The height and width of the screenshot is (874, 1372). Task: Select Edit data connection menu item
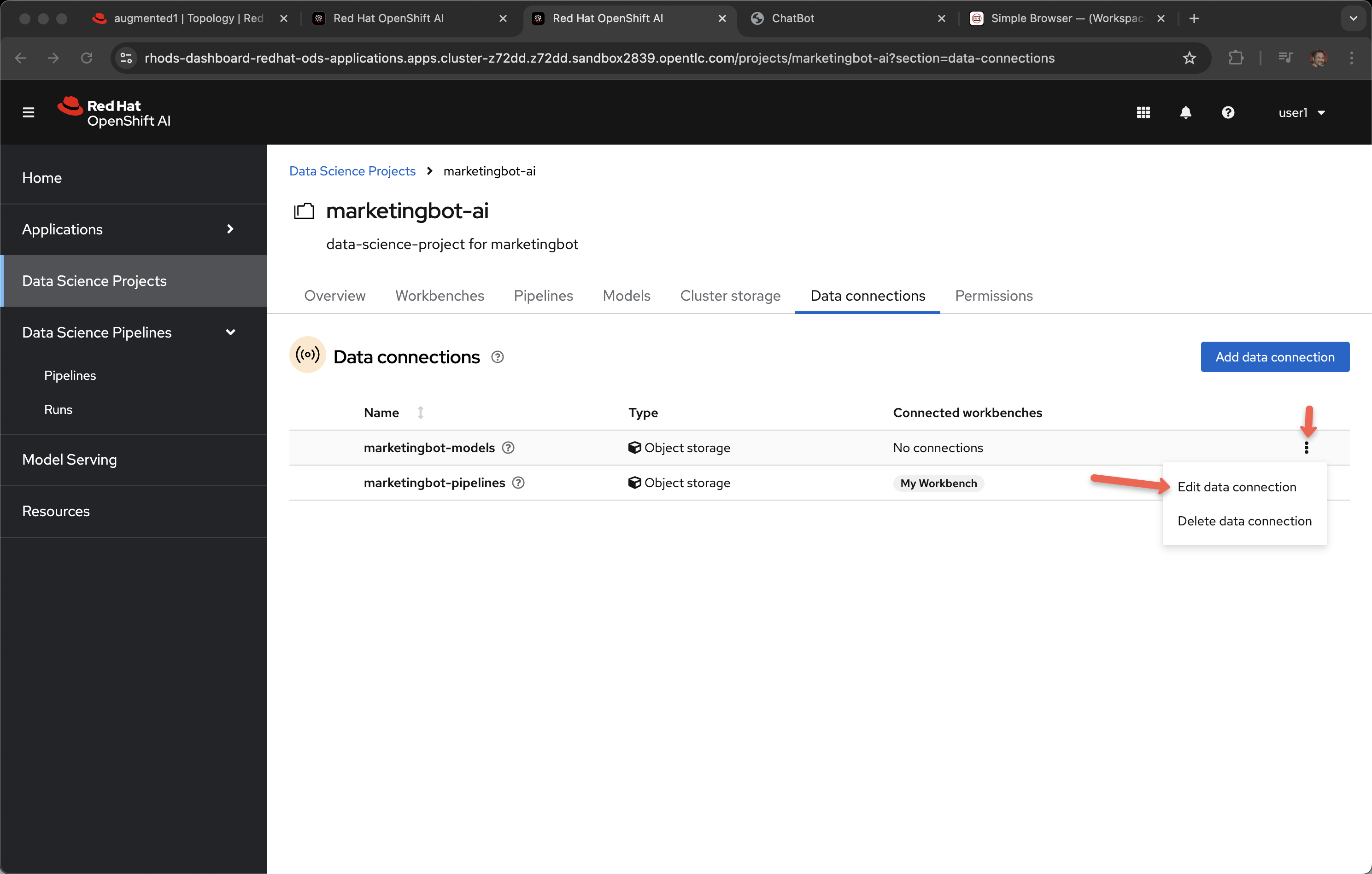coord(1237,487)
